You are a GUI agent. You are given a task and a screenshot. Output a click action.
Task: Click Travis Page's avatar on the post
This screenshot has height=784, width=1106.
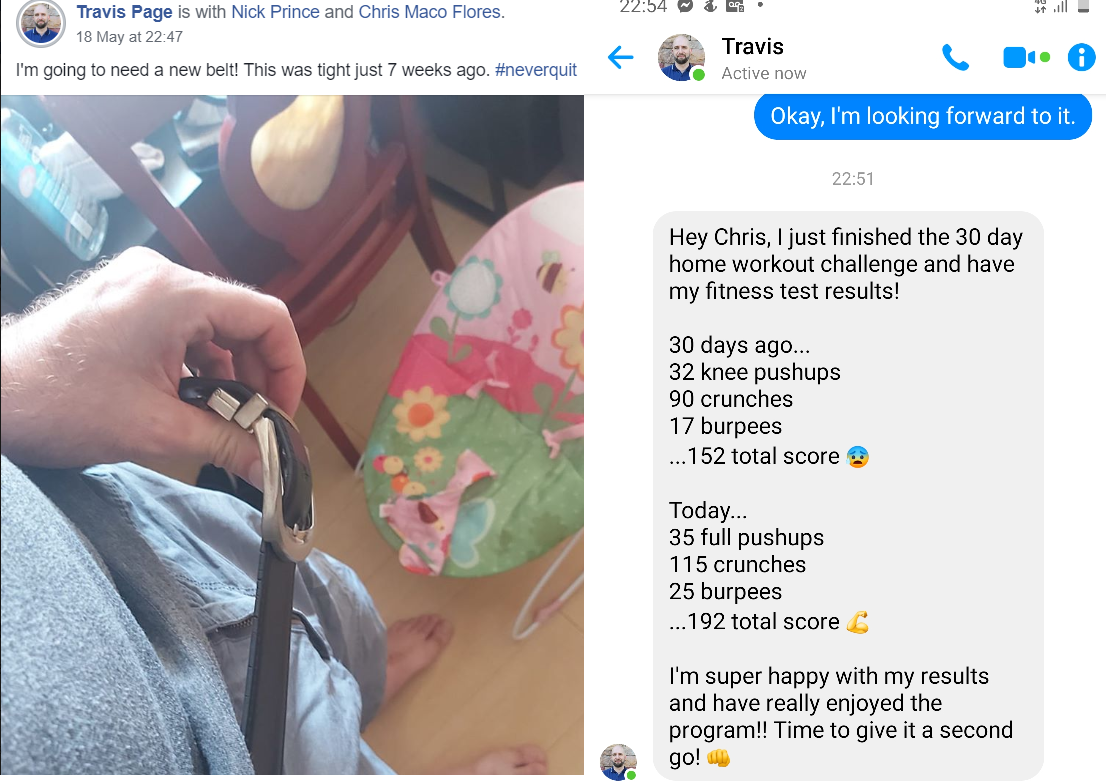tap(41, 23)
